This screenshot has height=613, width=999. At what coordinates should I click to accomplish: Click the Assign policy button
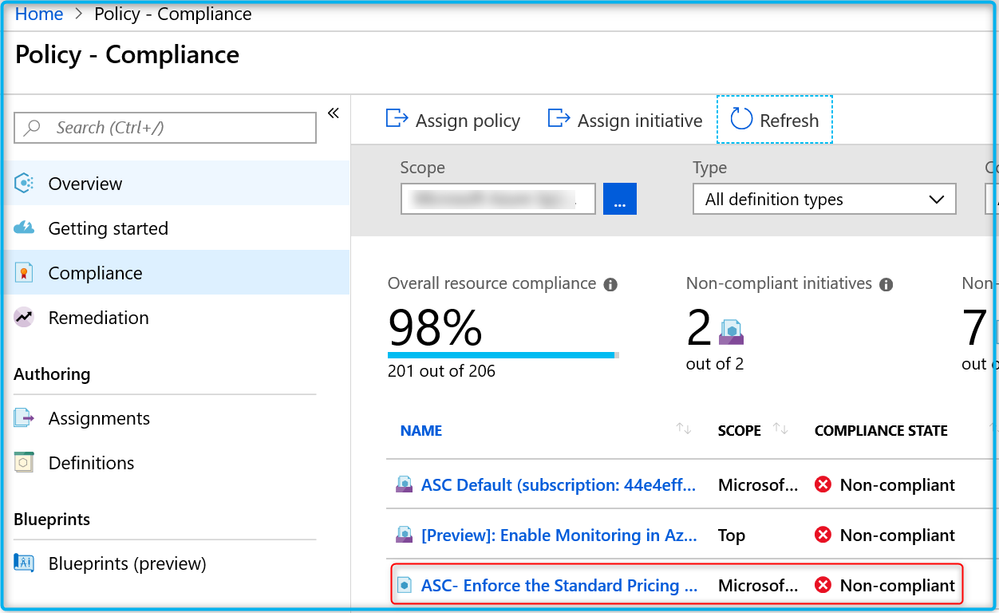pos(453,120)
